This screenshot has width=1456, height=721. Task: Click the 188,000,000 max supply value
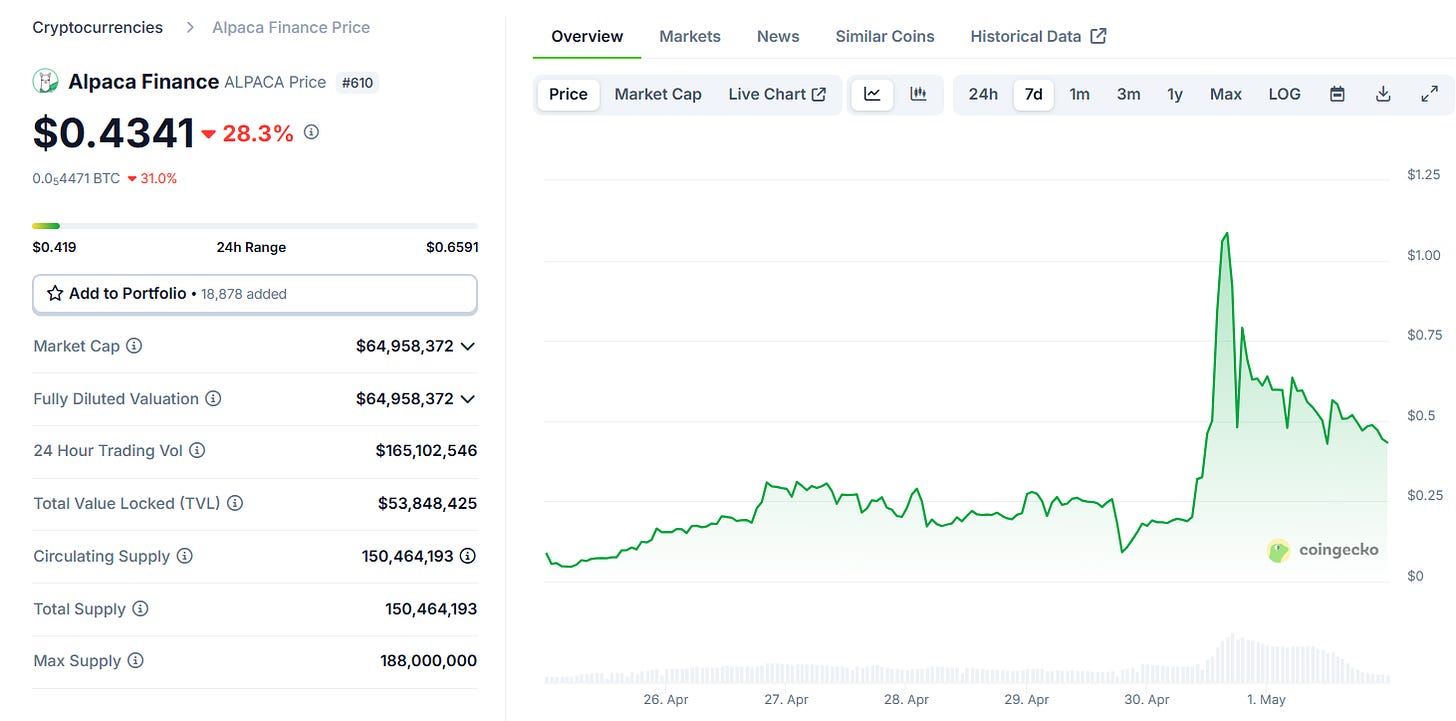point(428,661)
